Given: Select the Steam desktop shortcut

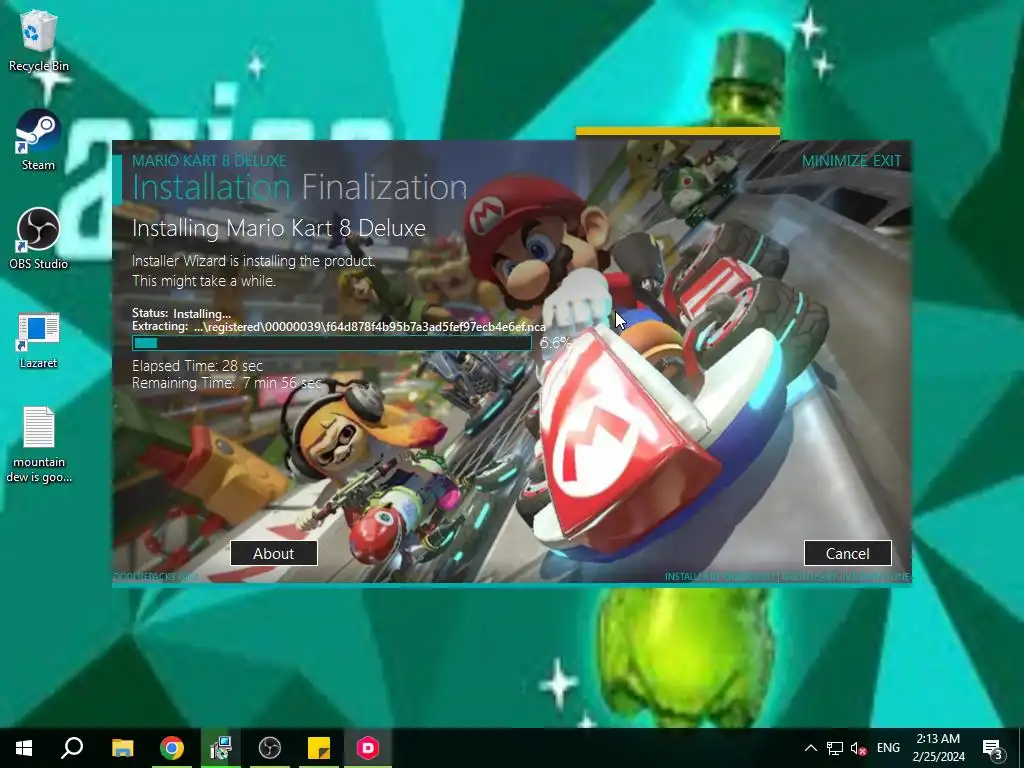Looking at the screenshot, I should point(39,140).
